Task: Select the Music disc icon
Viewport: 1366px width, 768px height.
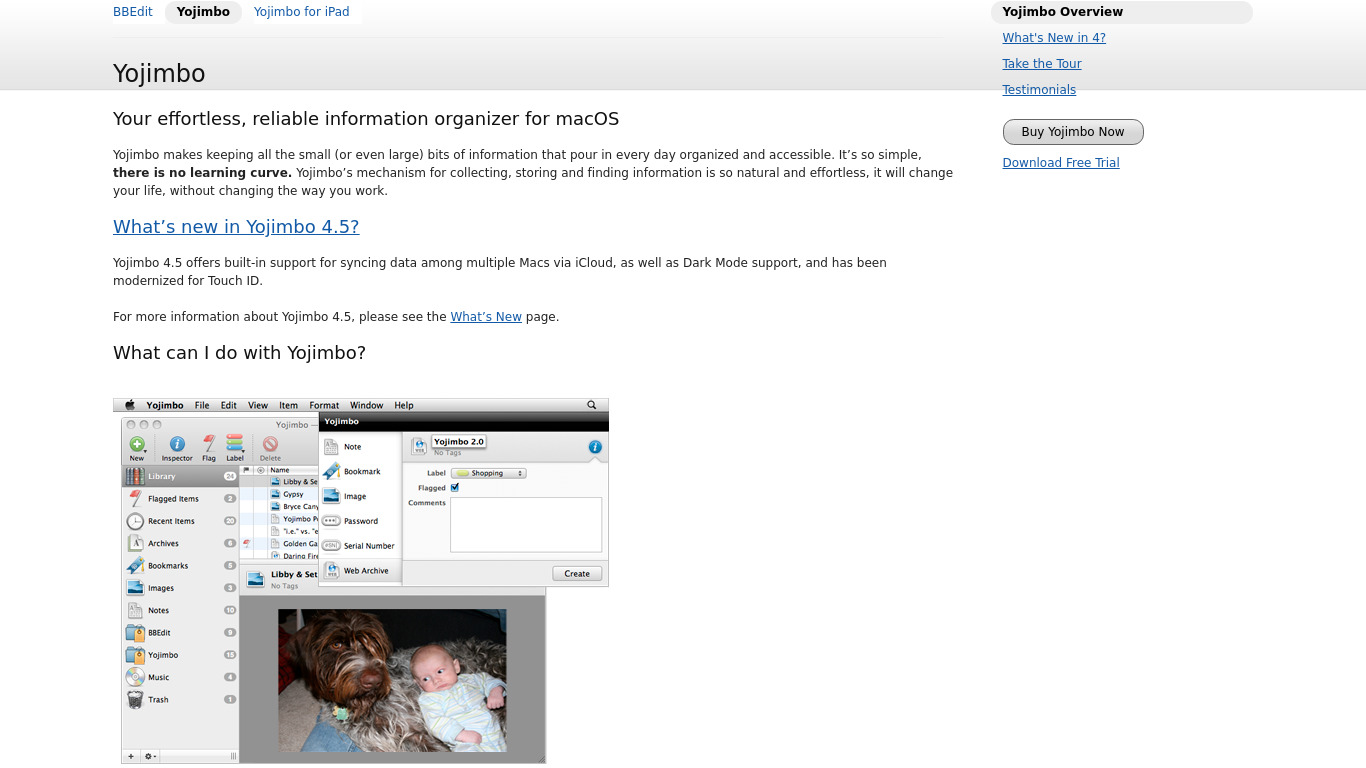Action: click(x=135, y=677)
